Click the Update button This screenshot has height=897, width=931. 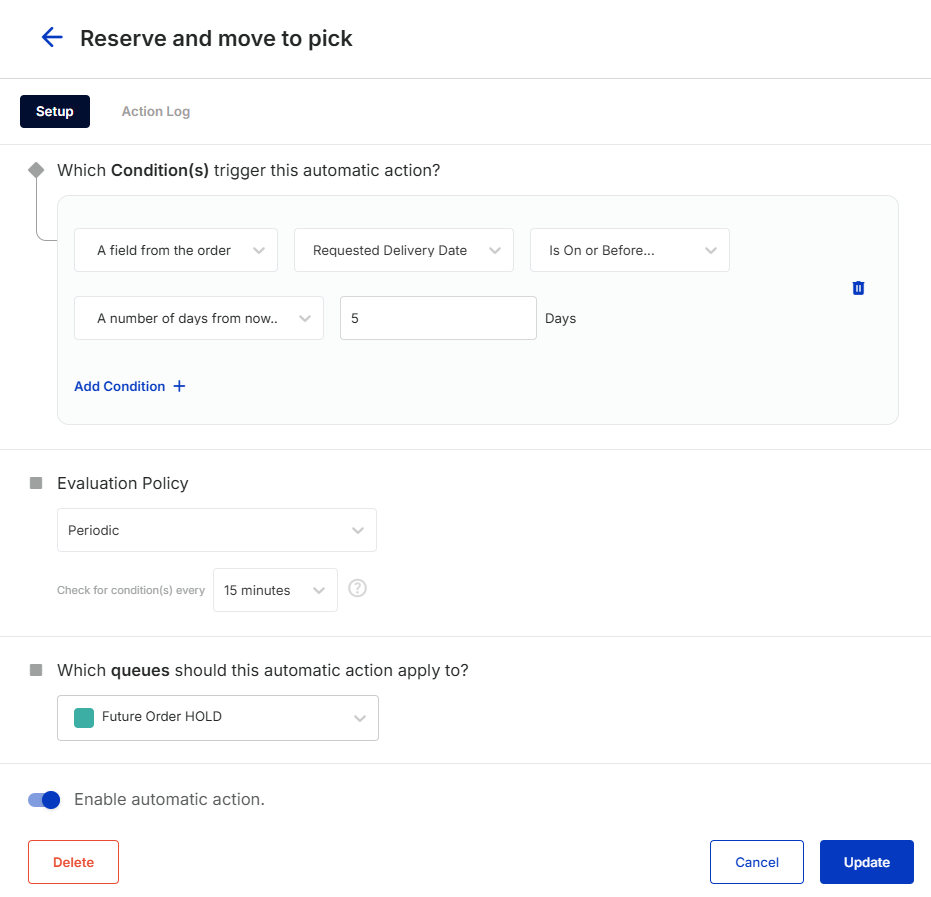pyautogui.click(x=866, y=862)
